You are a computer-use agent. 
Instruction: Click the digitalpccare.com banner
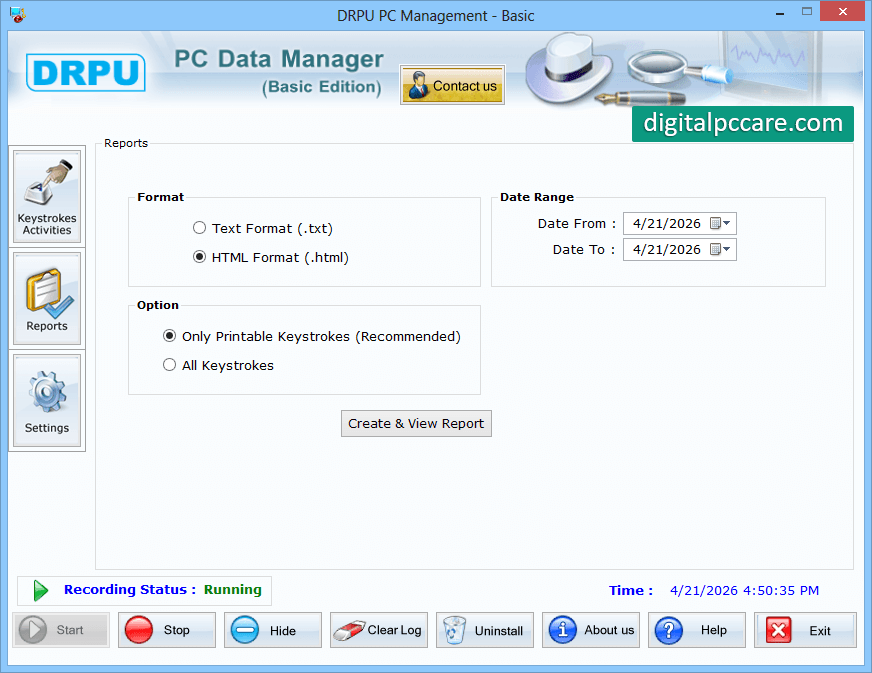click(x=742, y=123)
